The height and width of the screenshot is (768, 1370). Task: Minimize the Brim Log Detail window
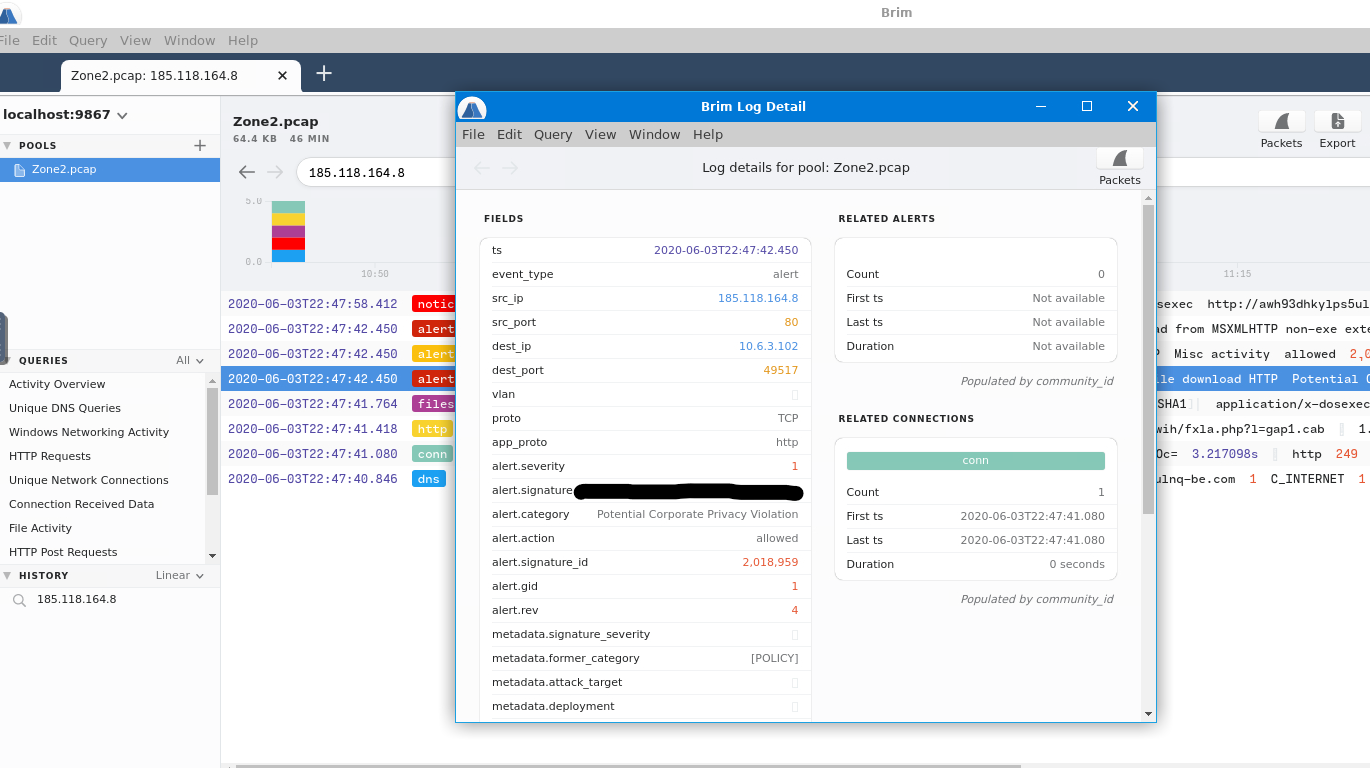(1041, 106)
